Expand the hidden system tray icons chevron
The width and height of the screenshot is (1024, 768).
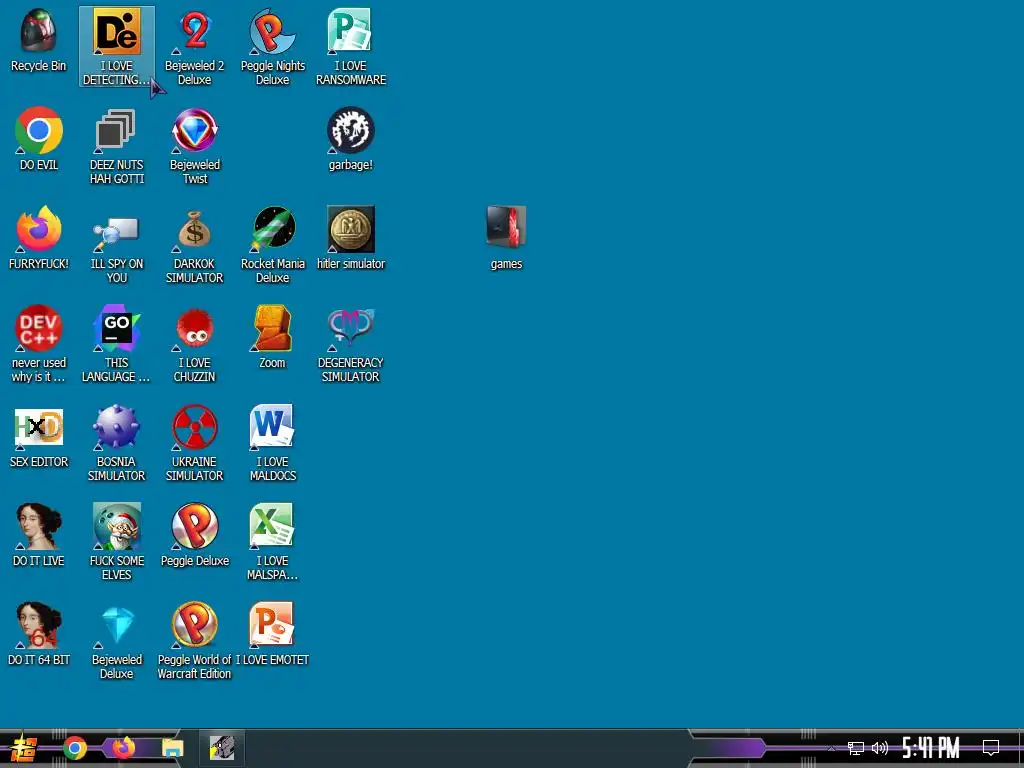pos(831,748)
